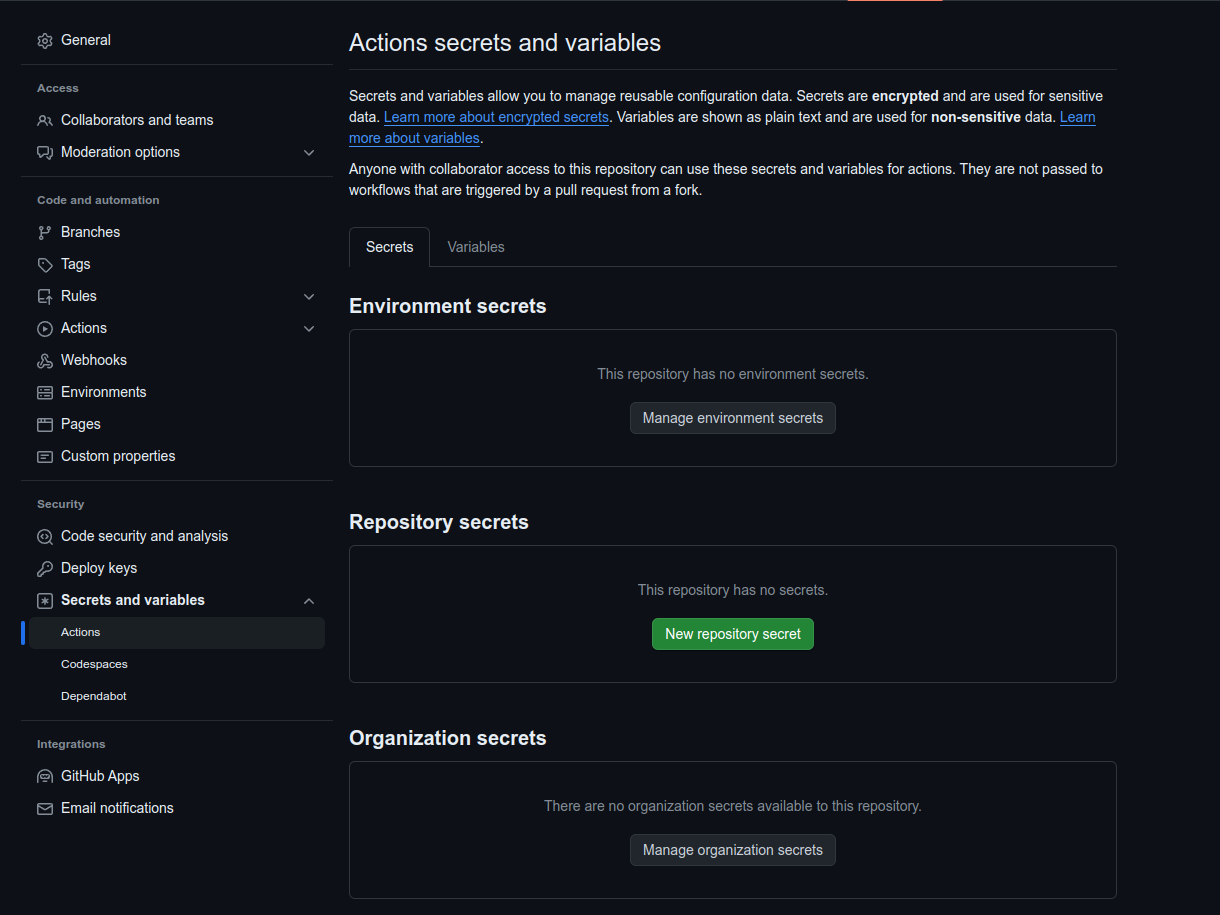
Task: Open the Deploy keys key icon
Action: 45,569
